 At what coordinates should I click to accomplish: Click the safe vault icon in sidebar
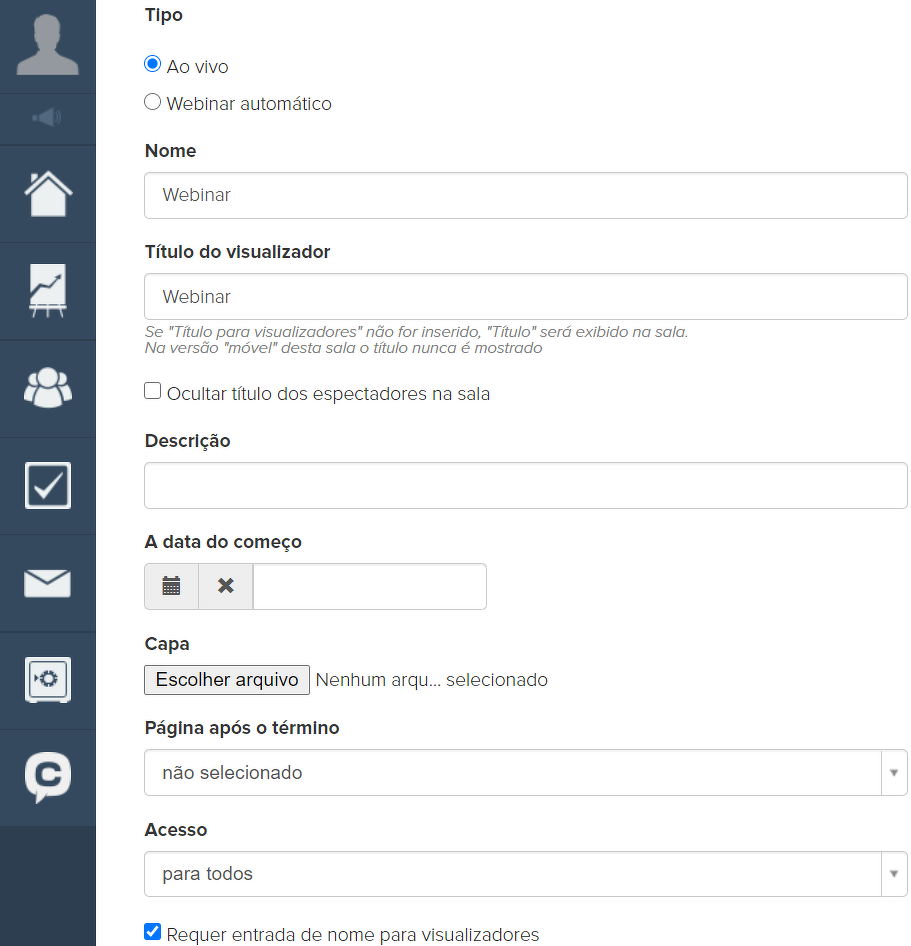click(x=47, y=680)
